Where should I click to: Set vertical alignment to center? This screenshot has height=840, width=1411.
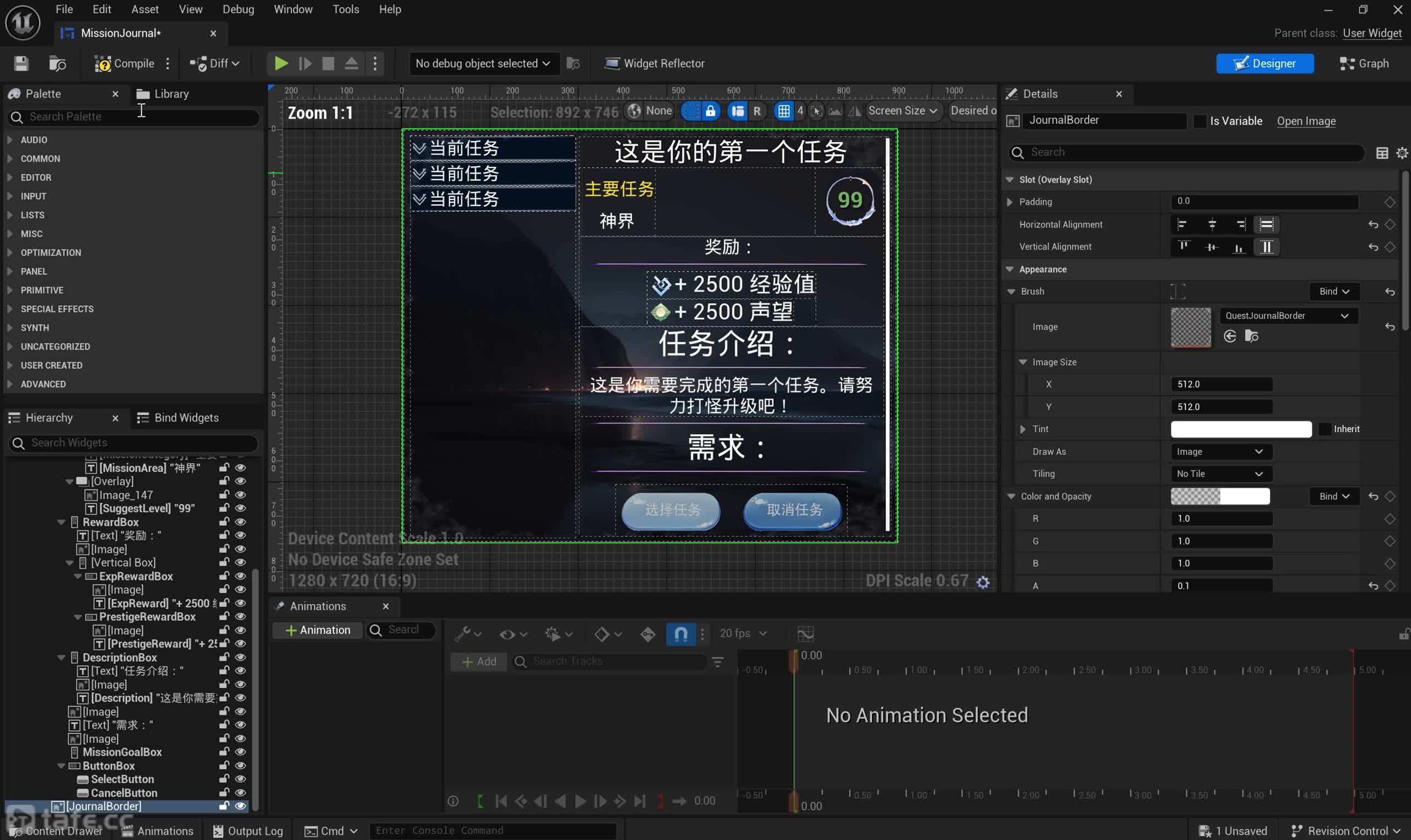click(1211, 247)
